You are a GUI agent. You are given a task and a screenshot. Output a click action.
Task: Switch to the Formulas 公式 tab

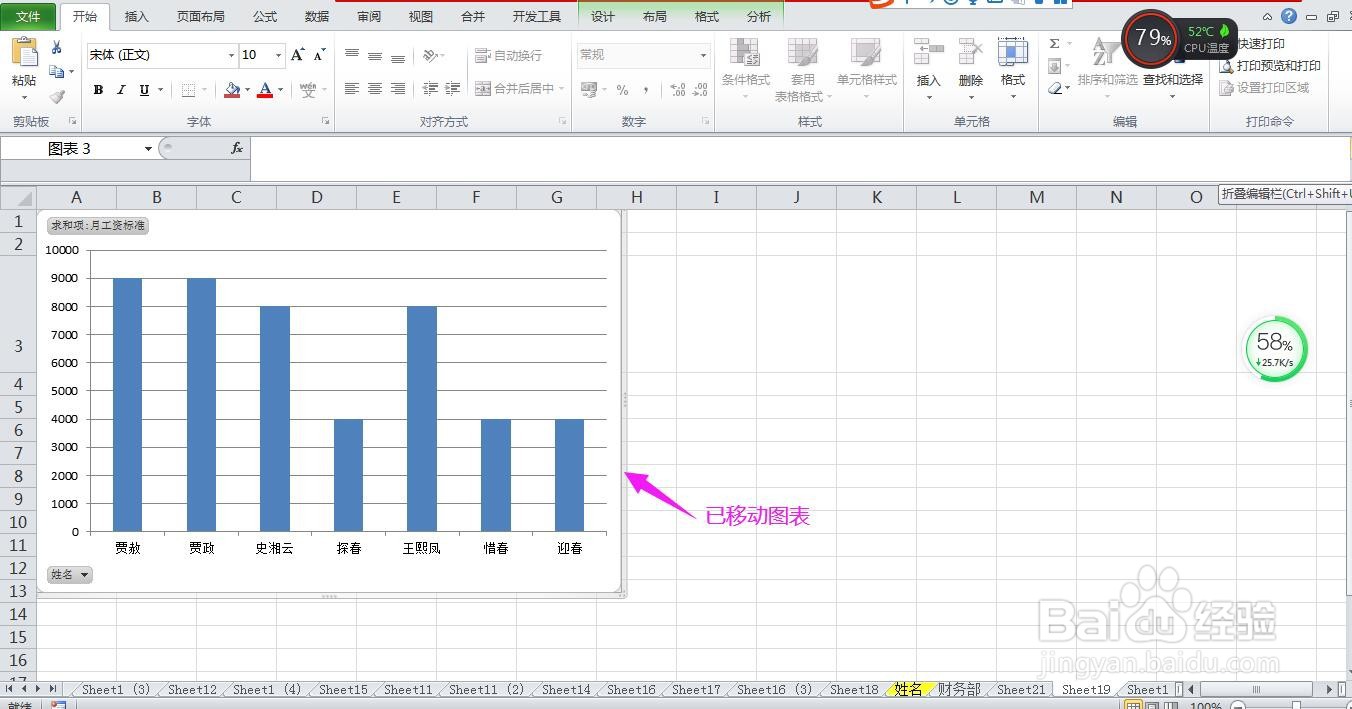(x=265, y=16)
